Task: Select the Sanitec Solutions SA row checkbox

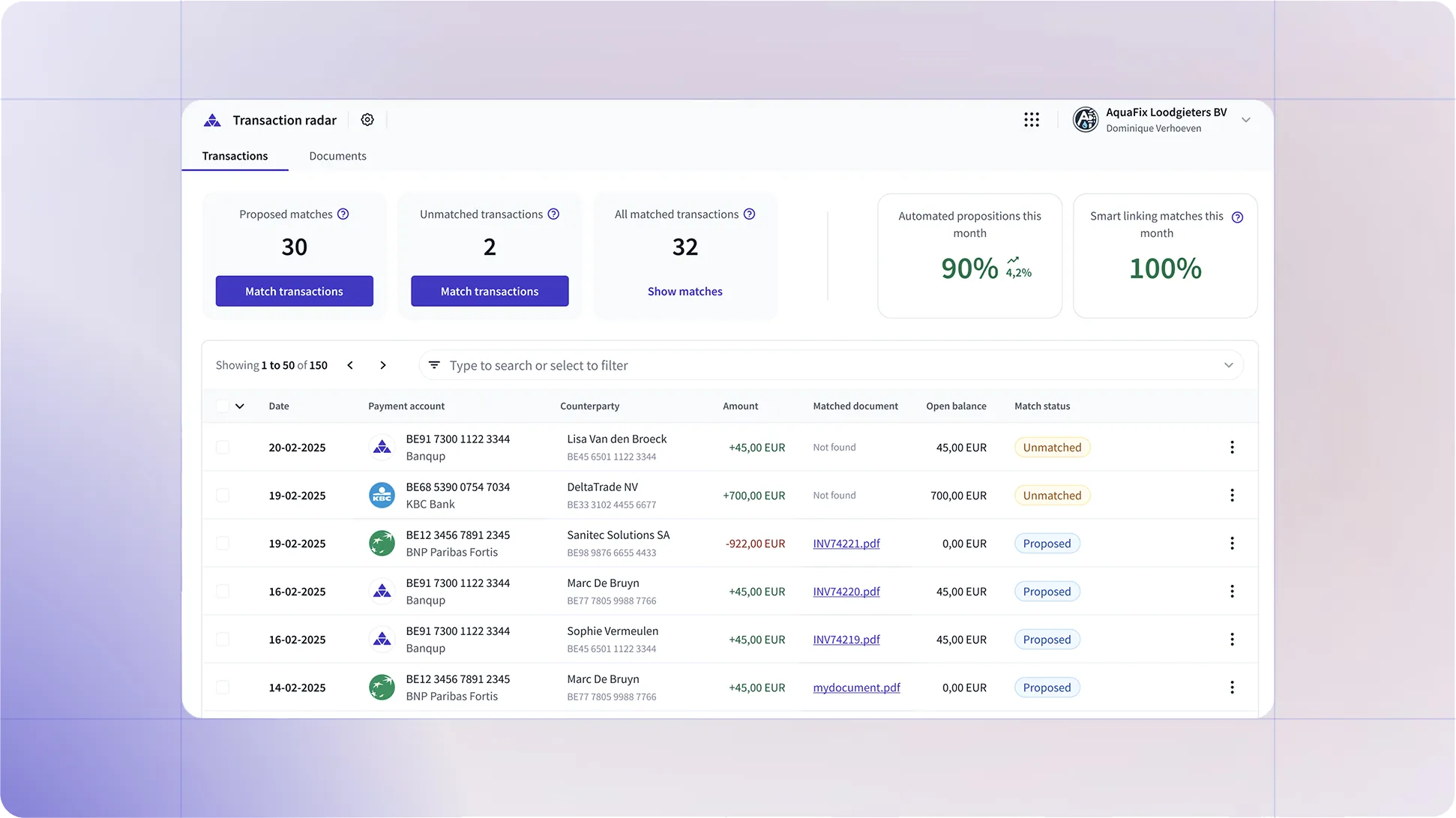Action: pos(223,544)
